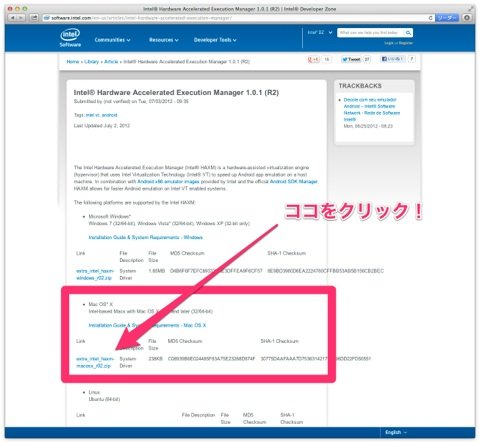Open Installation Guide & System Requirements - Windows

click(x=146, y=237)
